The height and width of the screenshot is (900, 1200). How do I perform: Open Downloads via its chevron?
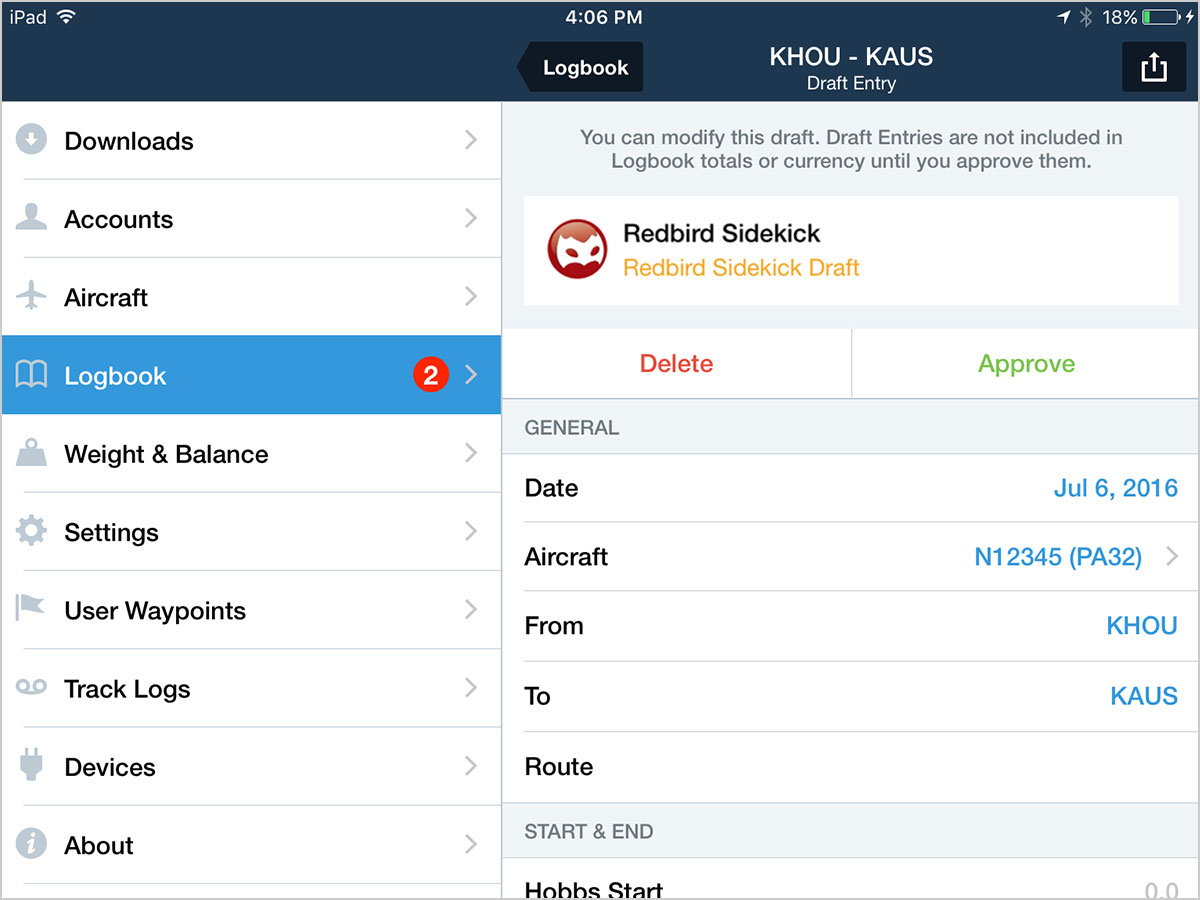(471, 140)
